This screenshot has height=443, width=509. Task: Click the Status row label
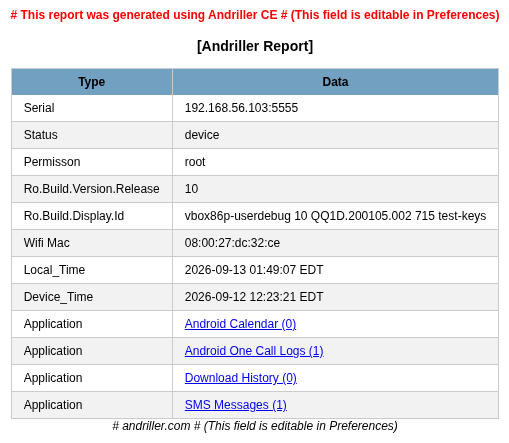tap(41, 135)
